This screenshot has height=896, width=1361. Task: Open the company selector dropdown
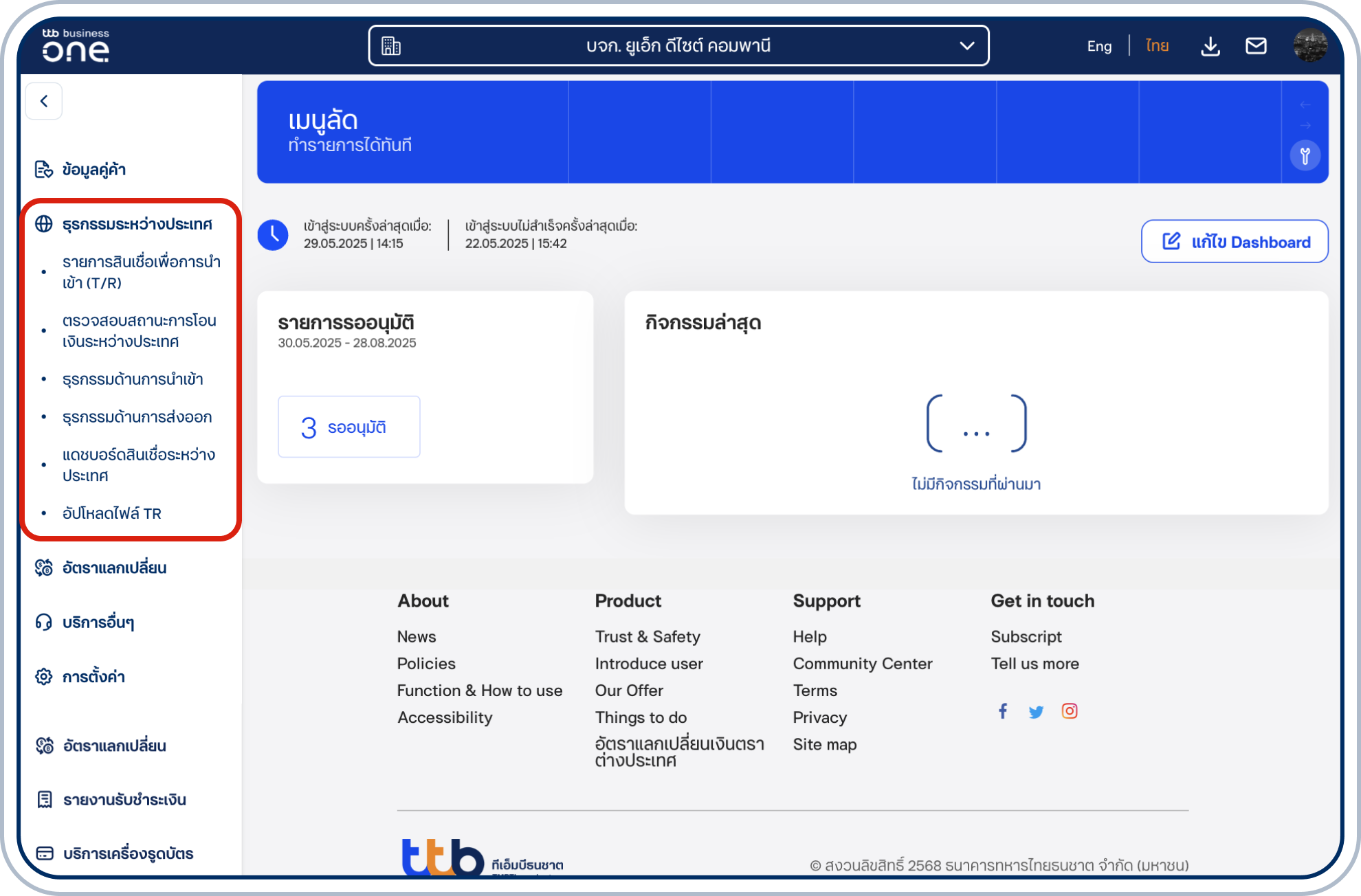click(x=678, y=46)
